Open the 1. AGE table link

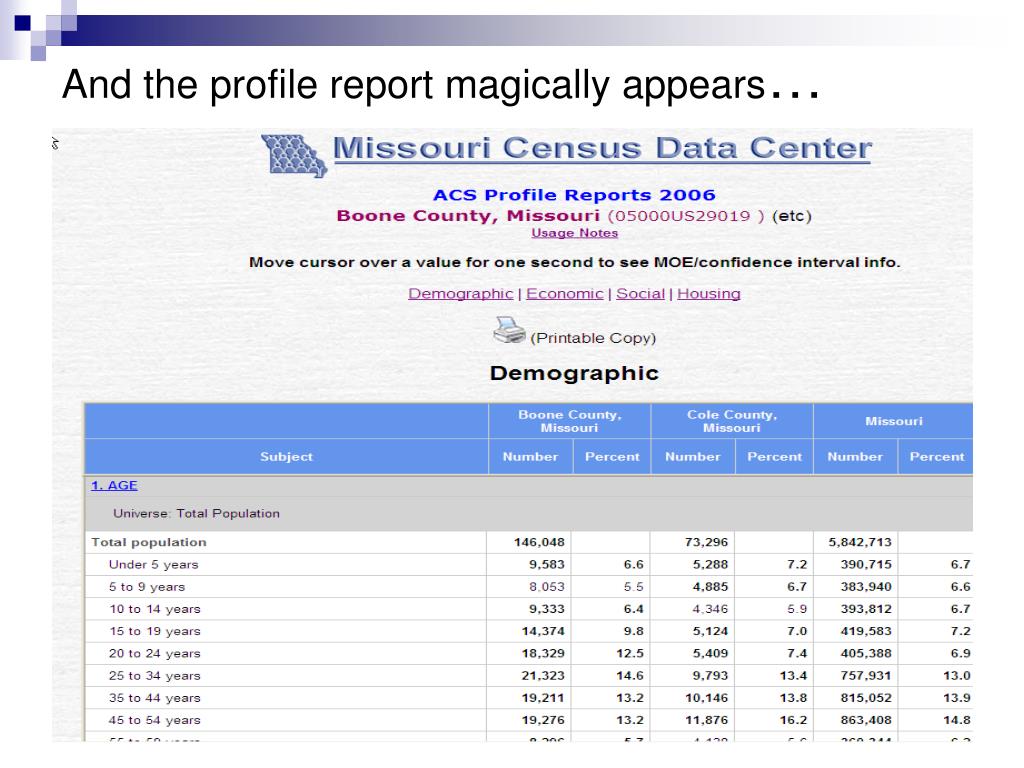[x=114, y=485]
